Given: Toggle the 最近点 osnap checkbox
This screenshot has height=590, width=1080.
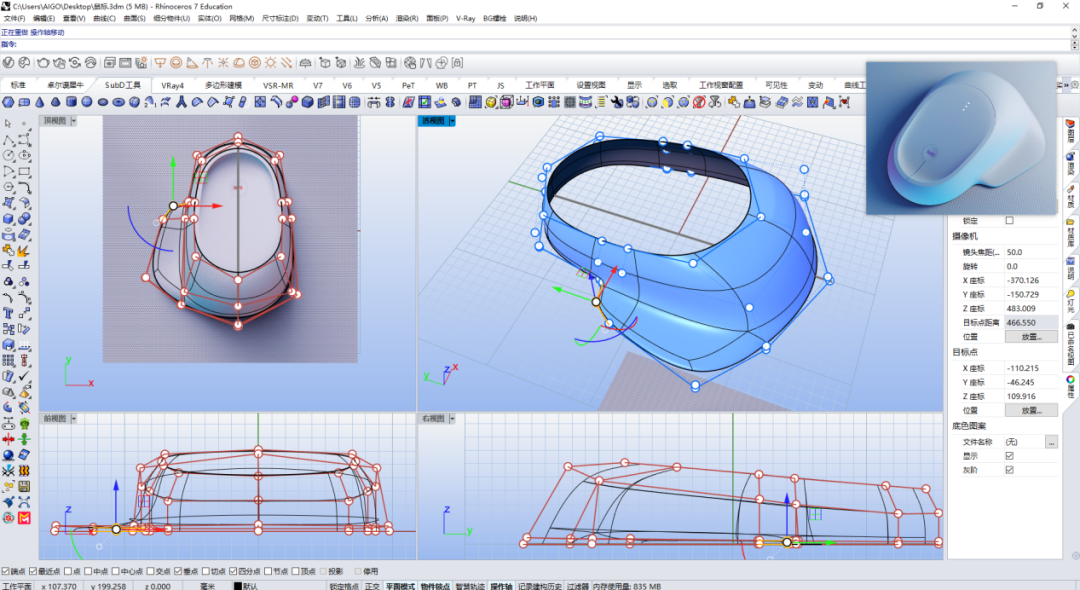Looking at the screenshot, I should coord(33,571).
